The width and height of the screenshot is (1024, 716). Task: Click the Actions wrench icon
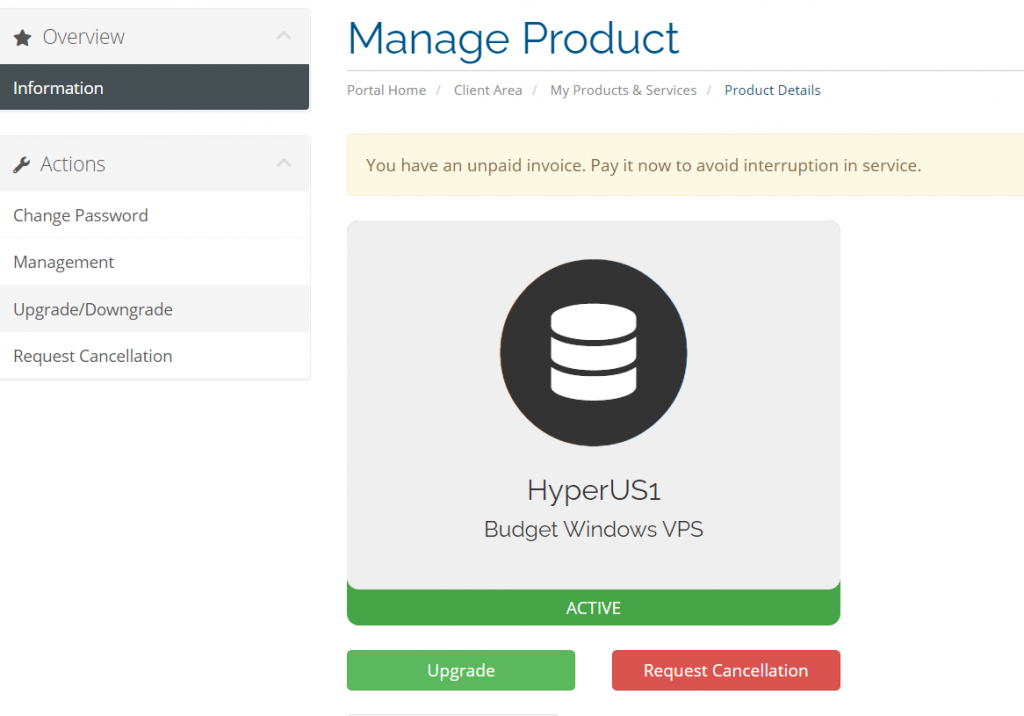[x=22, y=165]
